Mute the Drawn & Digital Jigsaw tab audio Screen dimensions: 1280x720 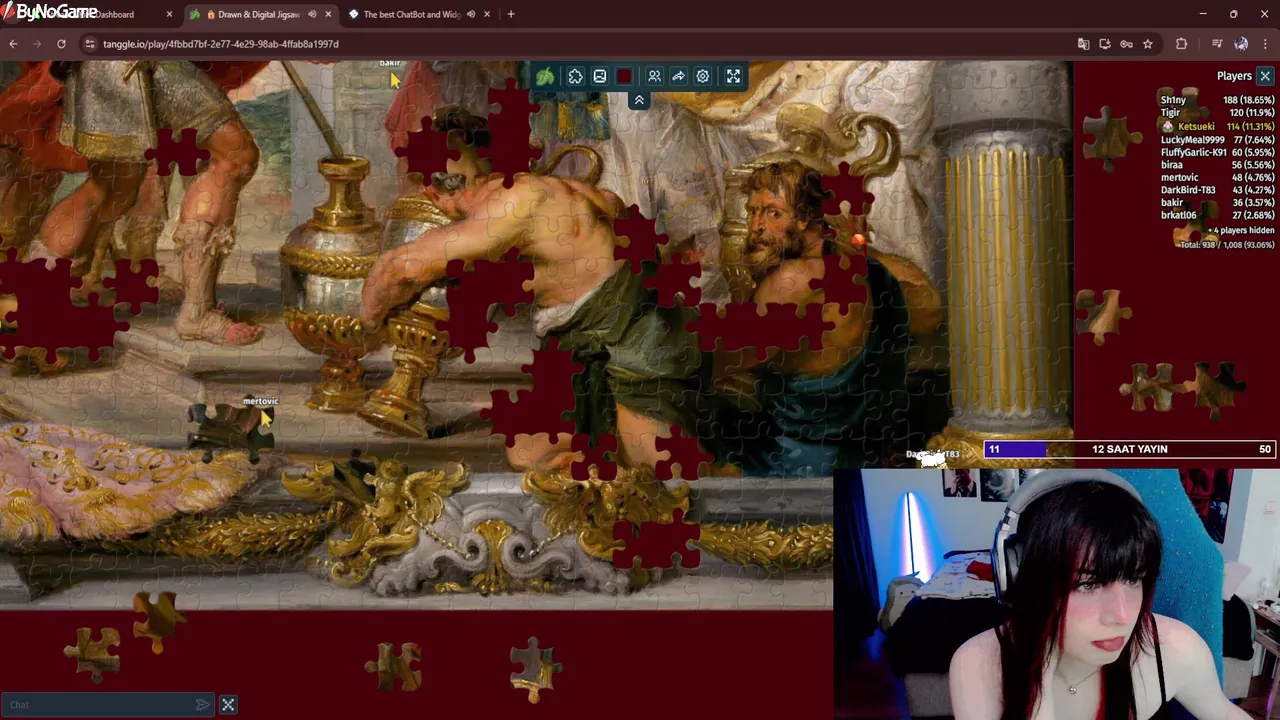312,14
